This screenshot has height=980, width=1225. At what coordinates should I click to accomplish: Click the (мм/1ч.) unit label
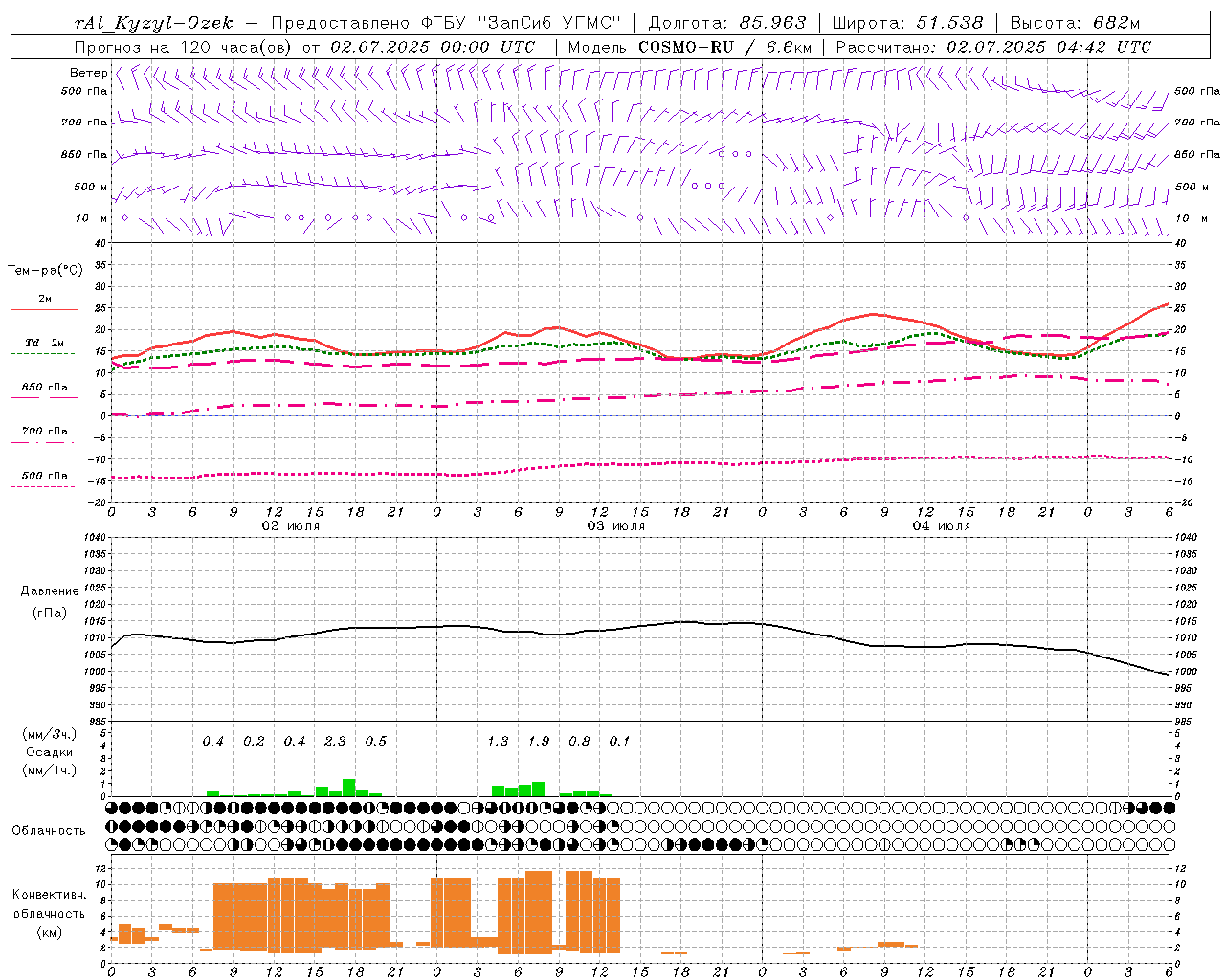coord(49,770)
